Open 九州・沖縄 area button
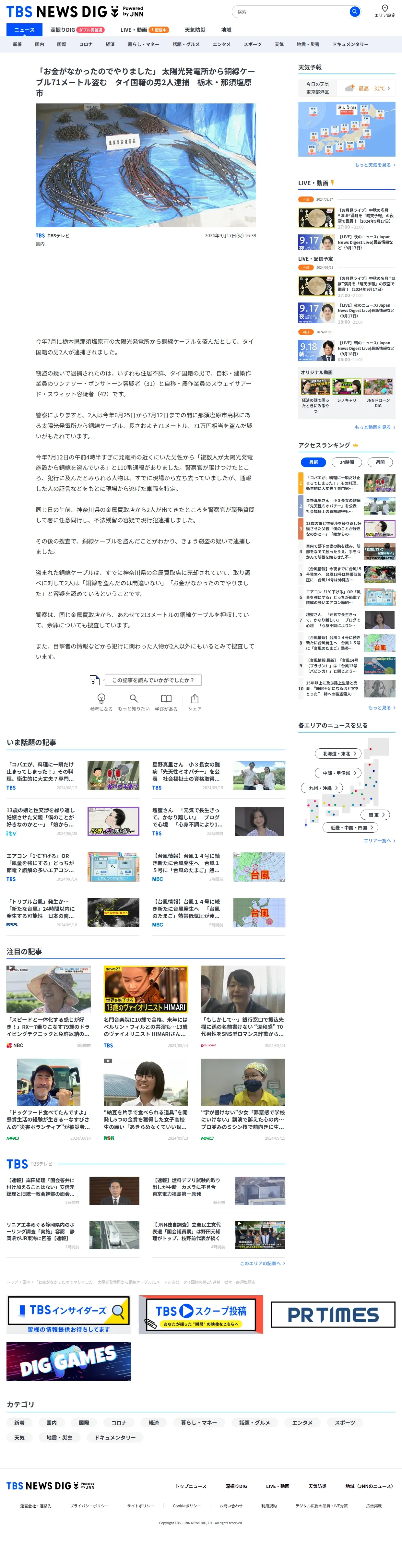 pos(322,788)
